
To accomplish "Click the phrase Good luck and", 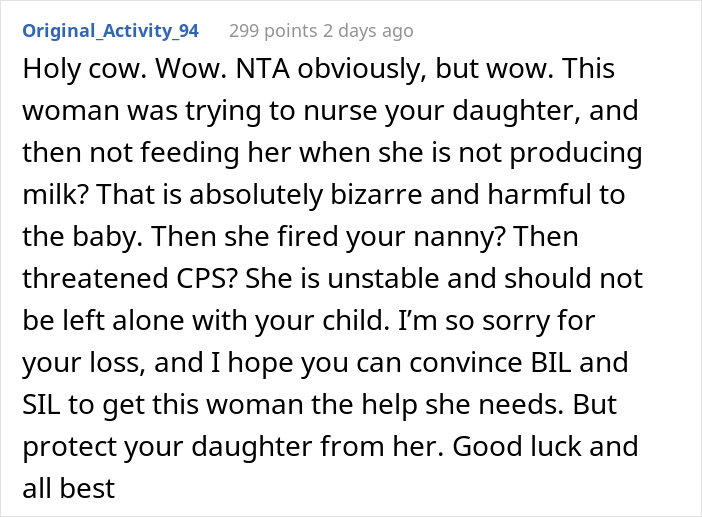I will tap(545, 446).
